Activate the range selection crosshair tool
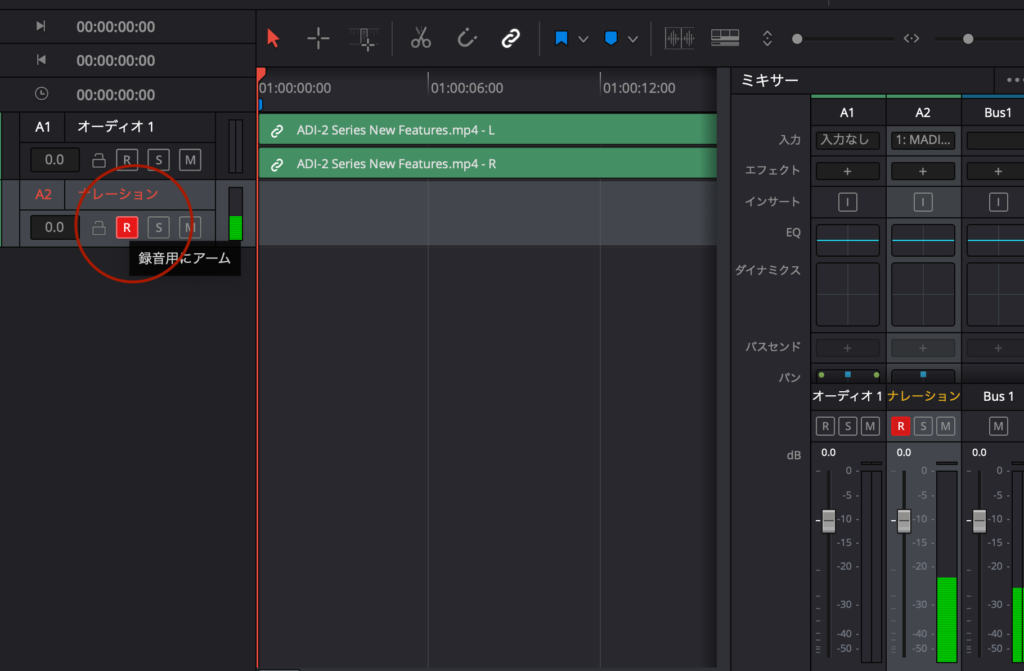This screenshot has height=671, width=1024. coord(318,39)
